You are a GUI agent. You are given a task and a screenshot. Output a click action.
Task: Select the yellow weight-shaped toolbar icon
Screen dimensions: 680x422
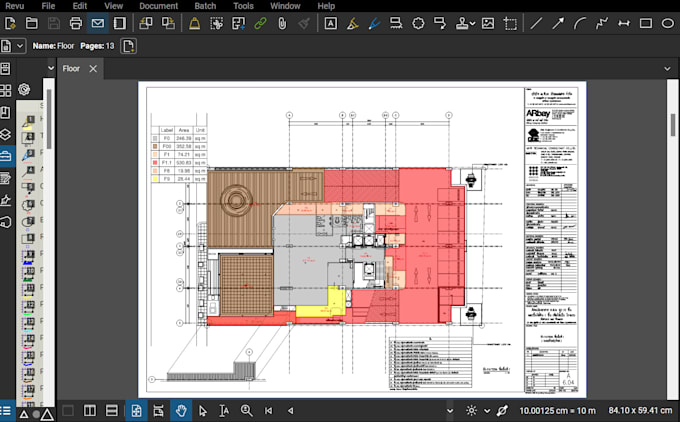coord(194,23)
